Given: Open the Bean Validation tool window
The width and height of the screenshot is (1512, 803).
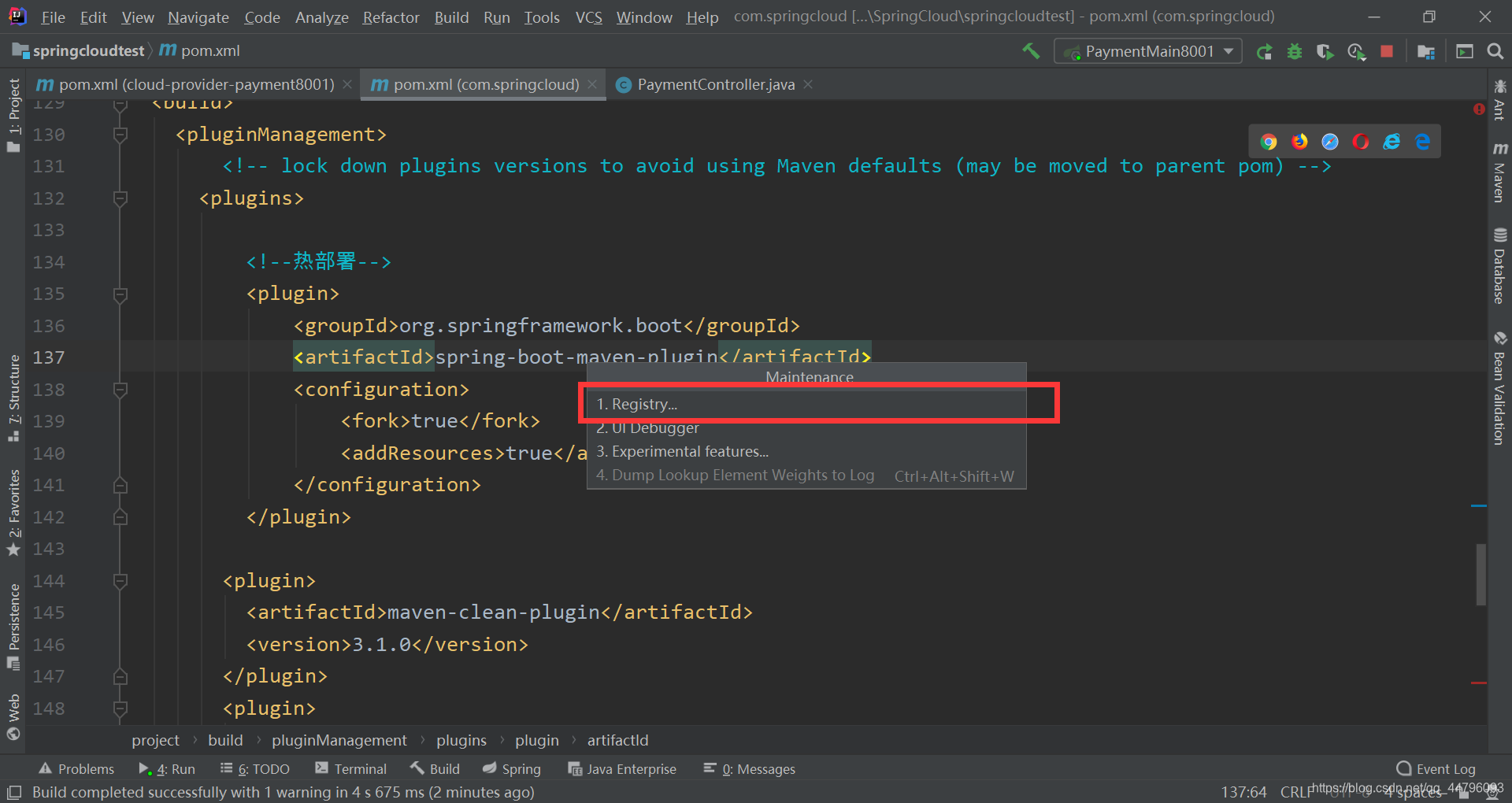Looking at the screenshot, I should [x=1499, y=389].
